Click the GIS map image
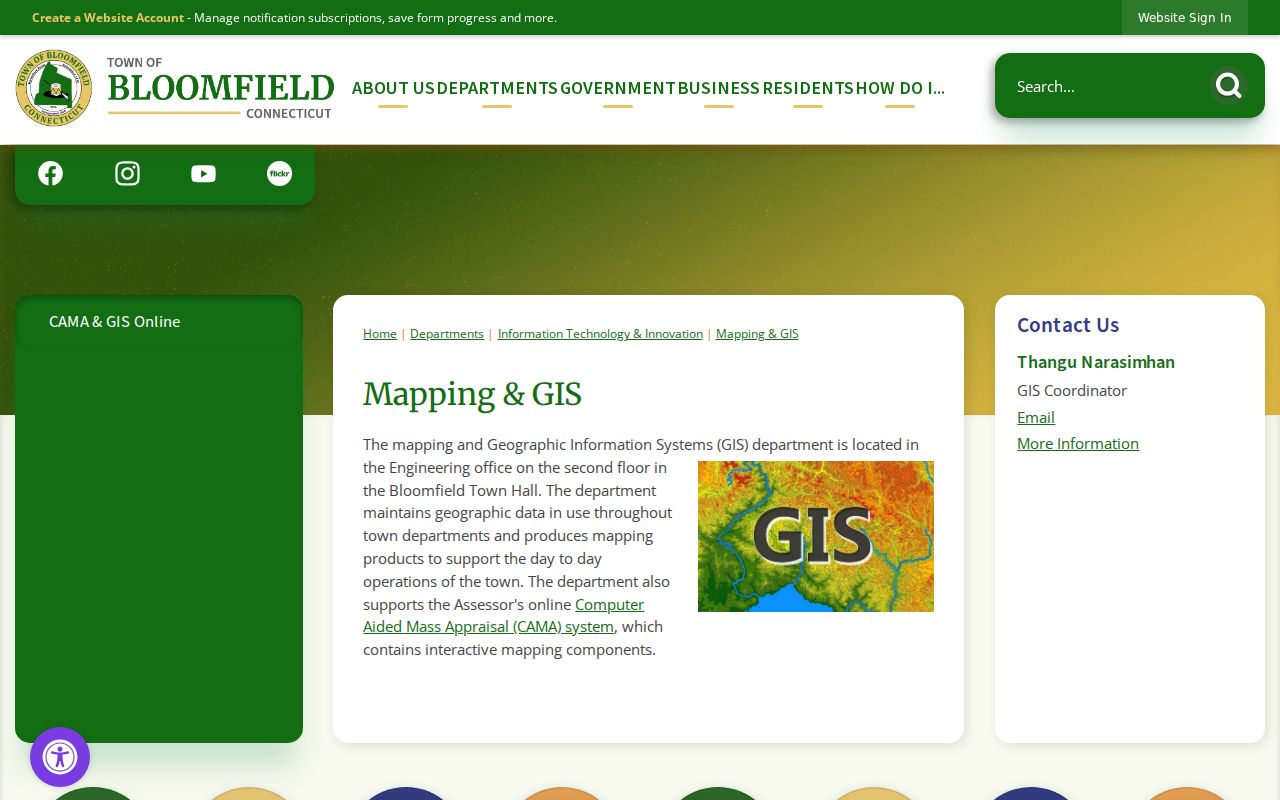1280x800 pixels. 816,536
